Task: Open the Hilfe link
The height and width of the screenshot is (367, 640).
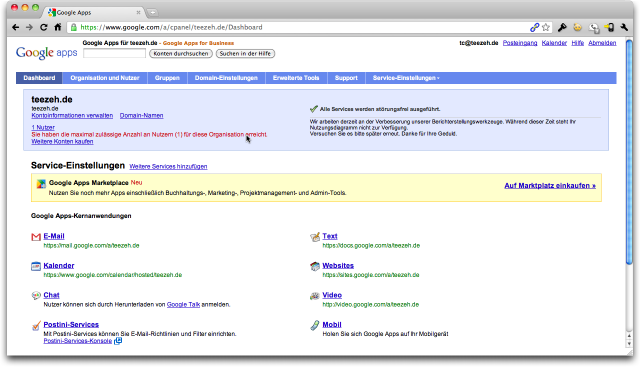Action: pos(578,43)
